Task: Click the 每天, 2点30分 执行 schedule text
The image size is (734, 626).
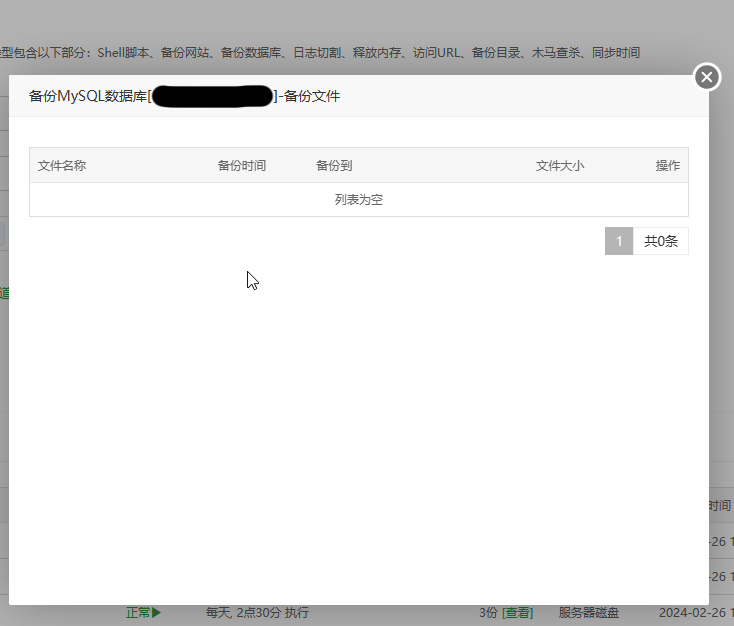Action: point(257,612)
